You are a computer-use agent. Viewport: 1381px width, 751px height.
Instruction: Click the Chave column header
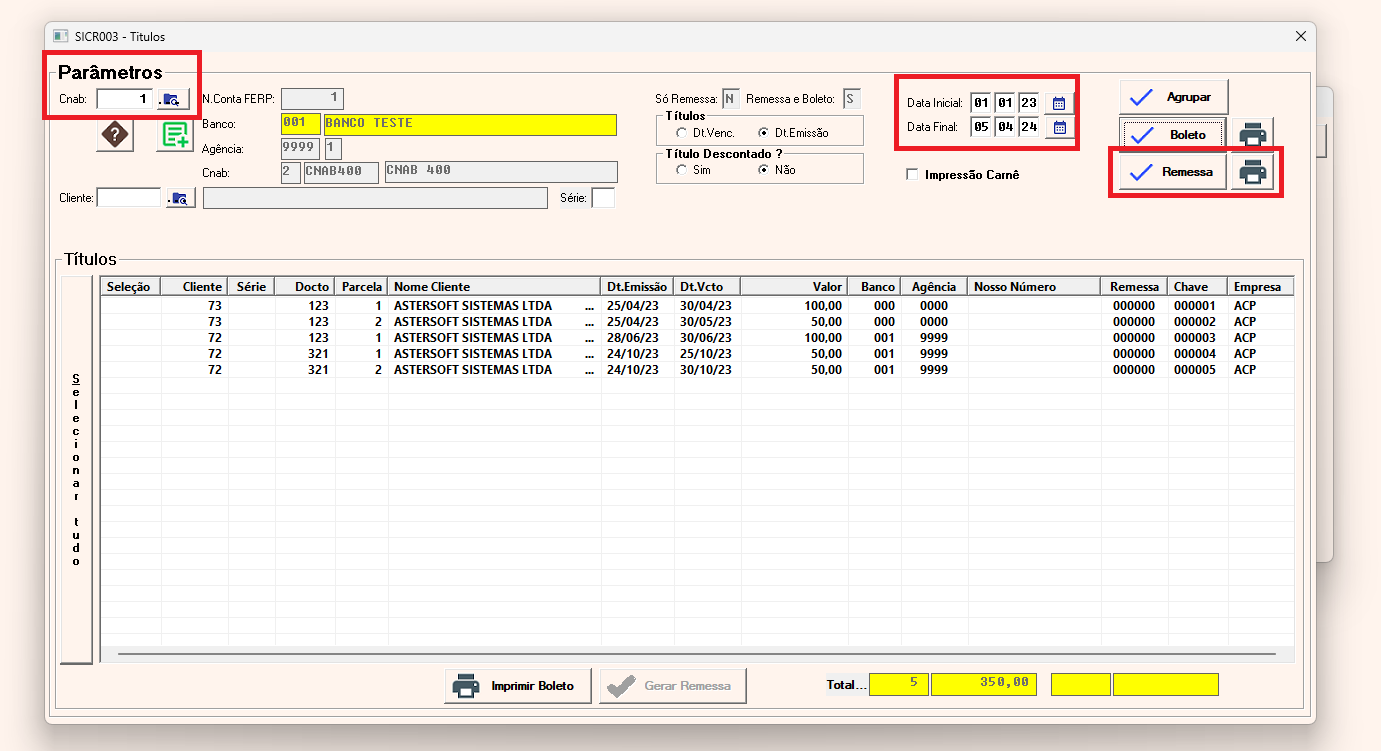1198,287
